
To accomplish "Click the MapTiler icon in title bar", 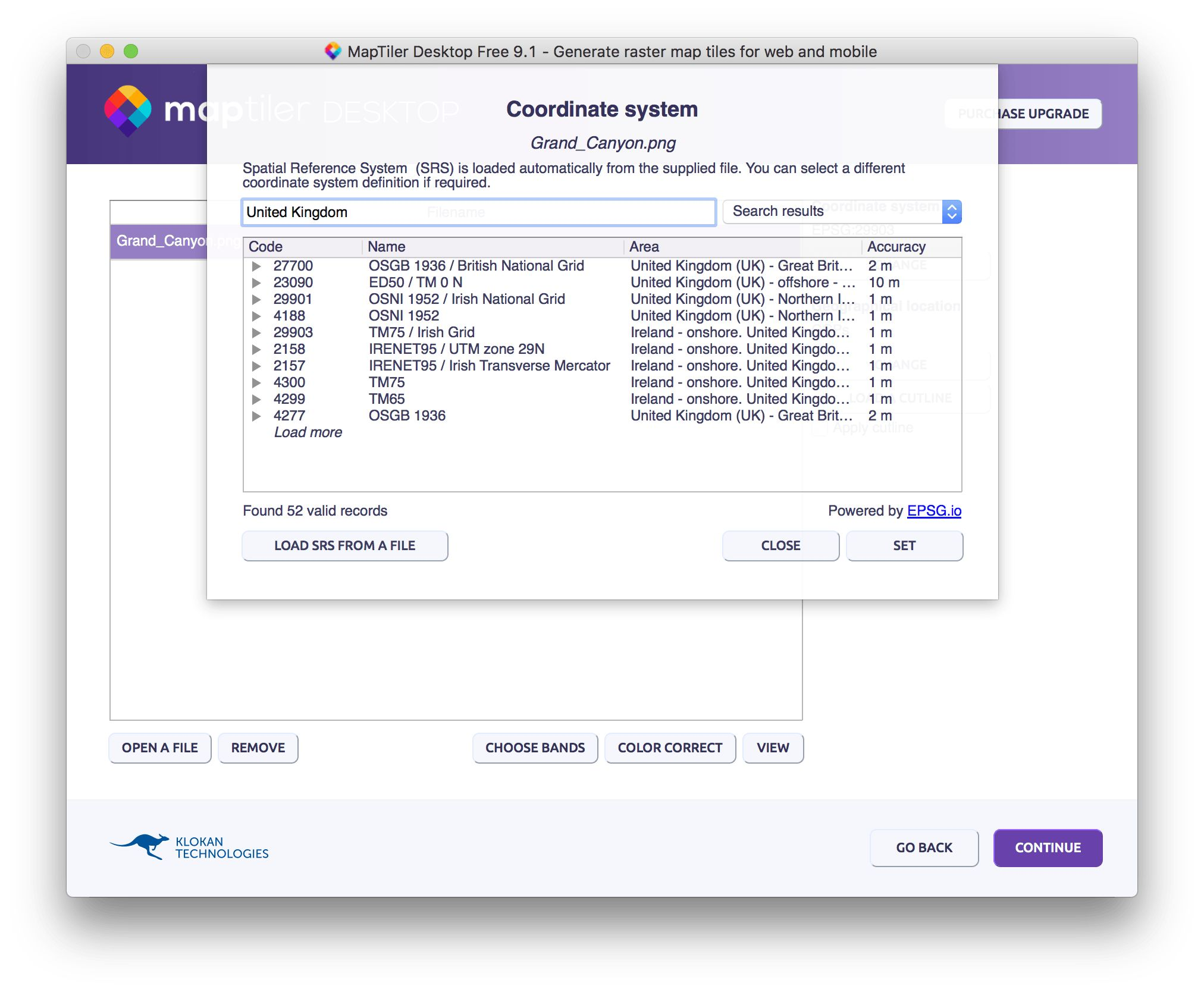I will click(x=333, y=51).
